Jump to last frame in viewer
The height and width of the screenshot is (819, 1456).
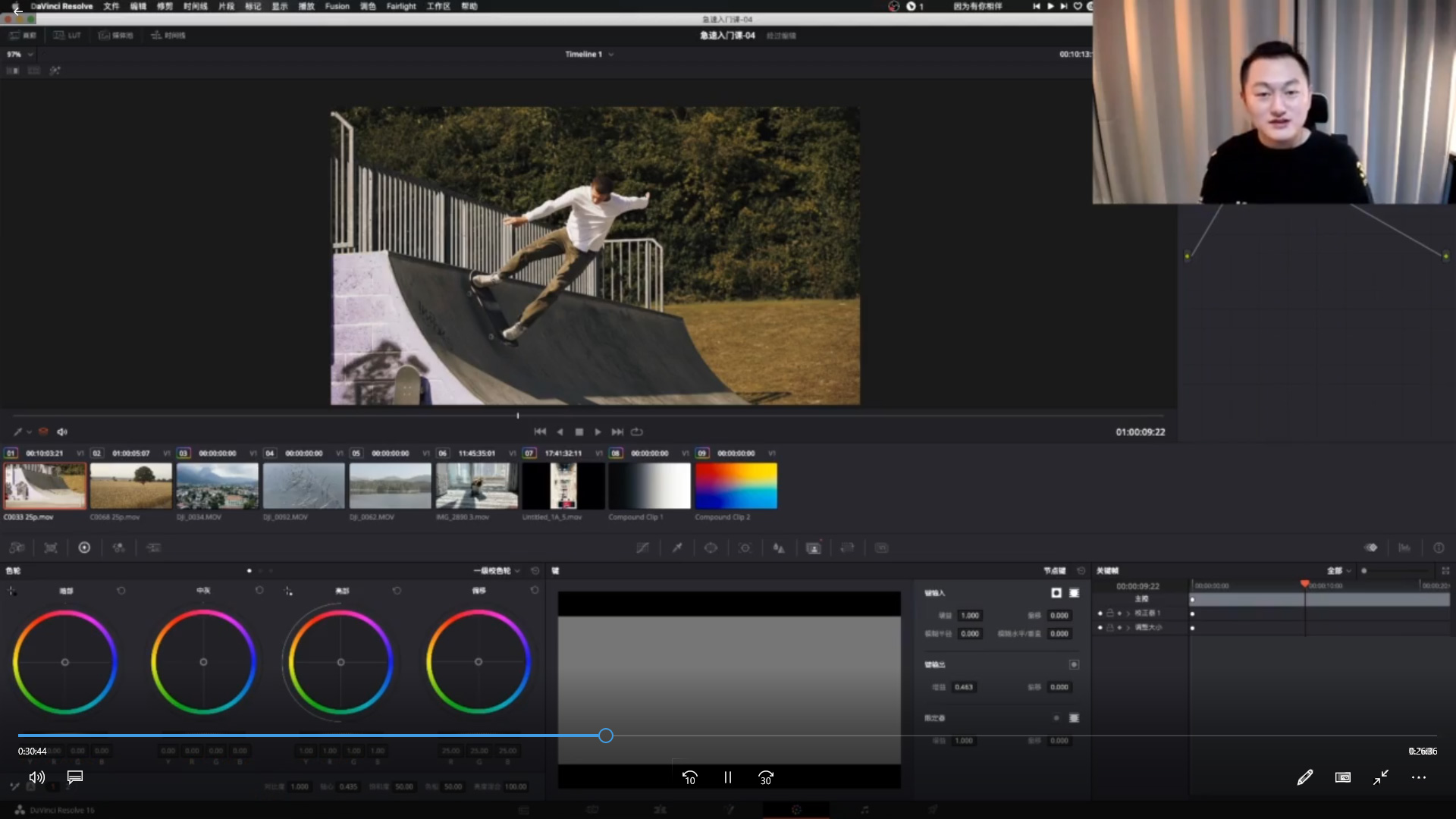click(617, 431)
